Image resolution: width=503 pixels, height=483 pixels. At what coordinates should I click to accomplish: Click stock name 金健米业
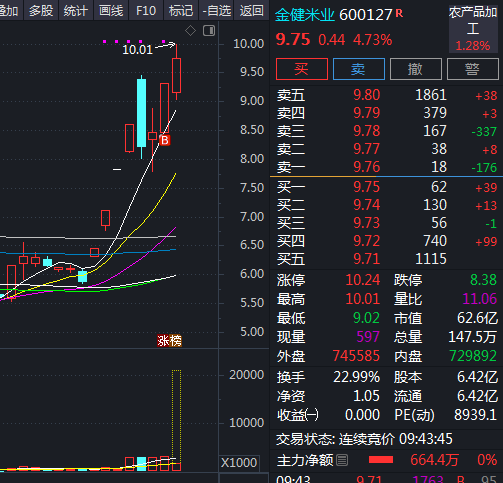pyautogui.click(x=305, y=15)
